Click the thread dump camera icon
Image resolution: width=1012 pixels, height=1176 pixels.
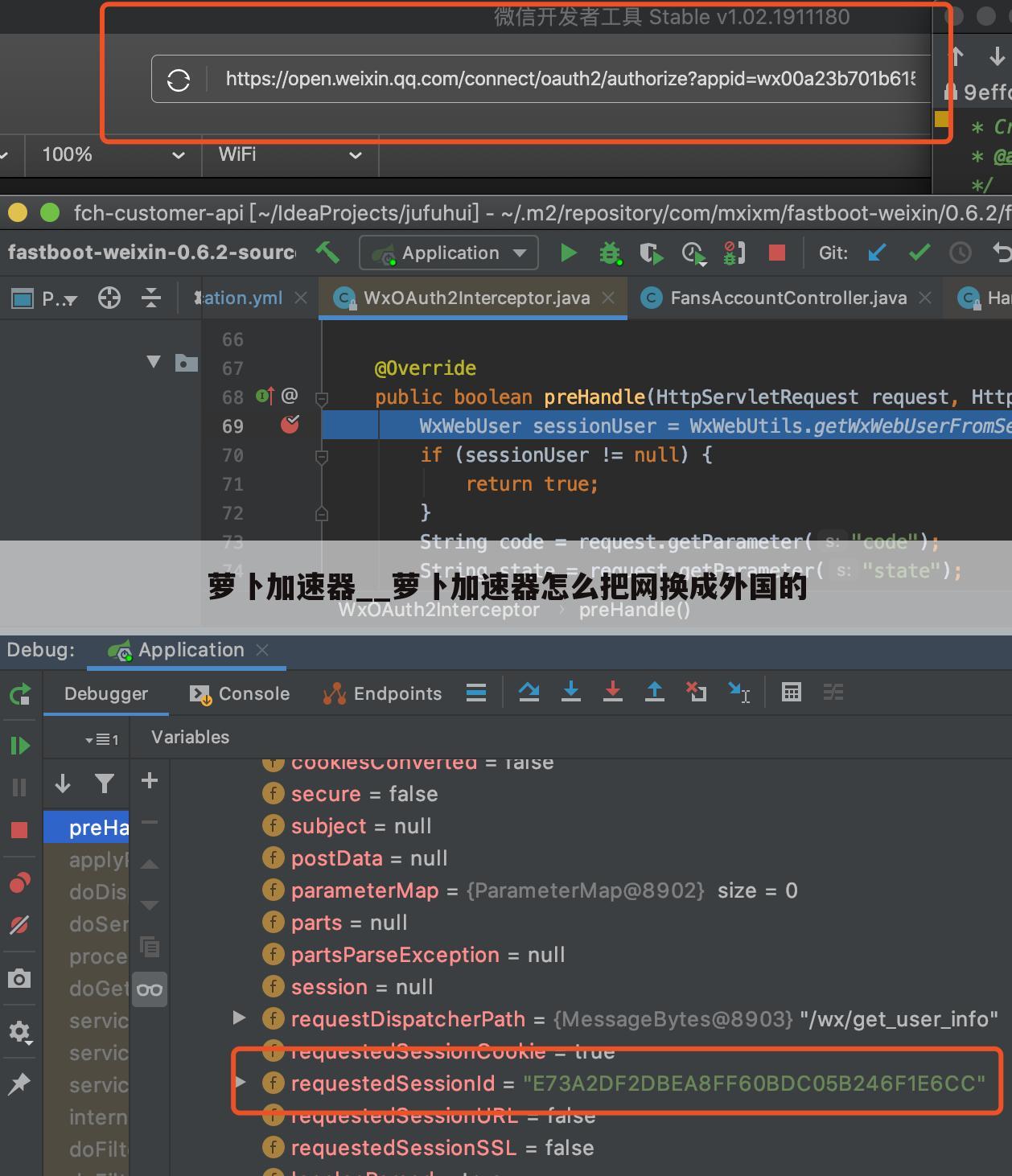[19, 978]
